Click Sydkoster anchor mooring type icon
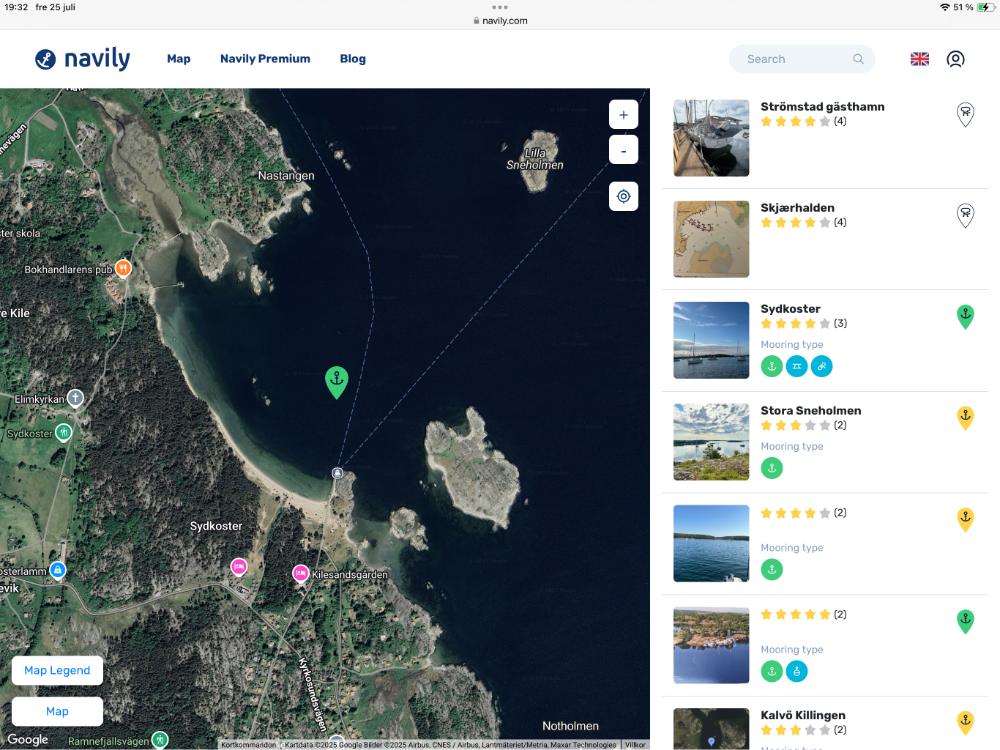 pos(772,366)
